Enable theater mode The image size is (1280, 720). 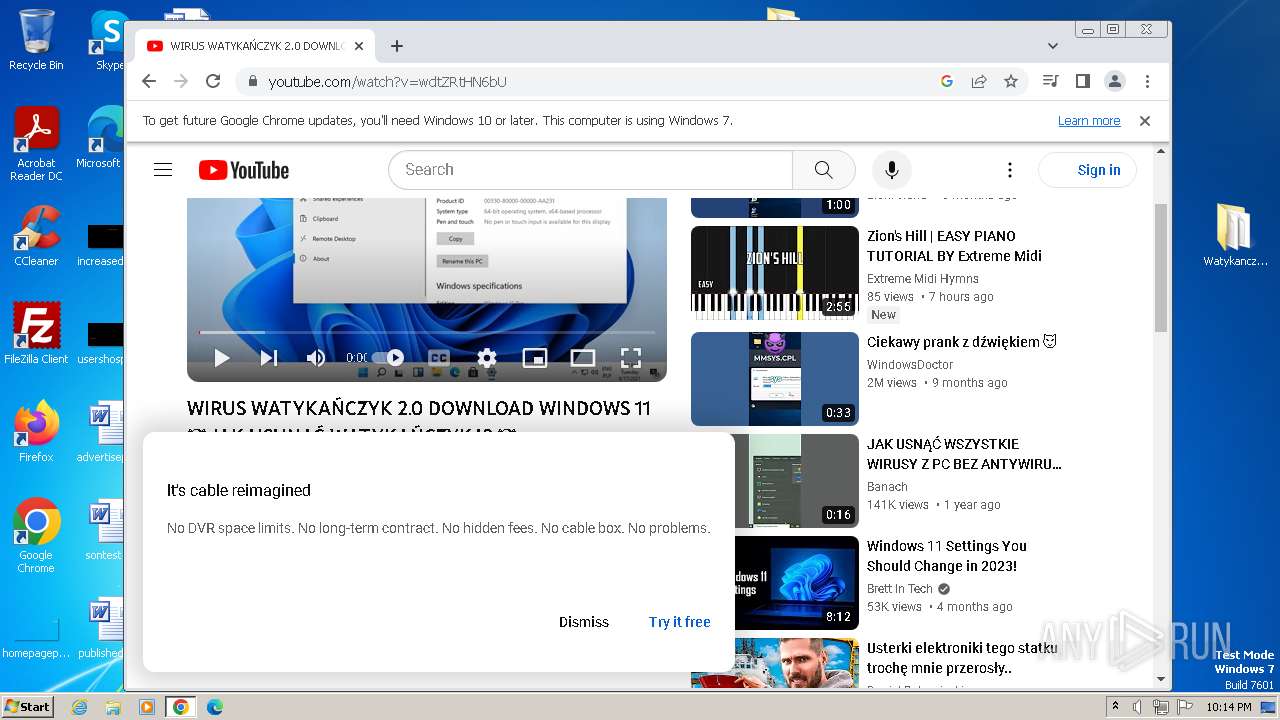[583, 358]
